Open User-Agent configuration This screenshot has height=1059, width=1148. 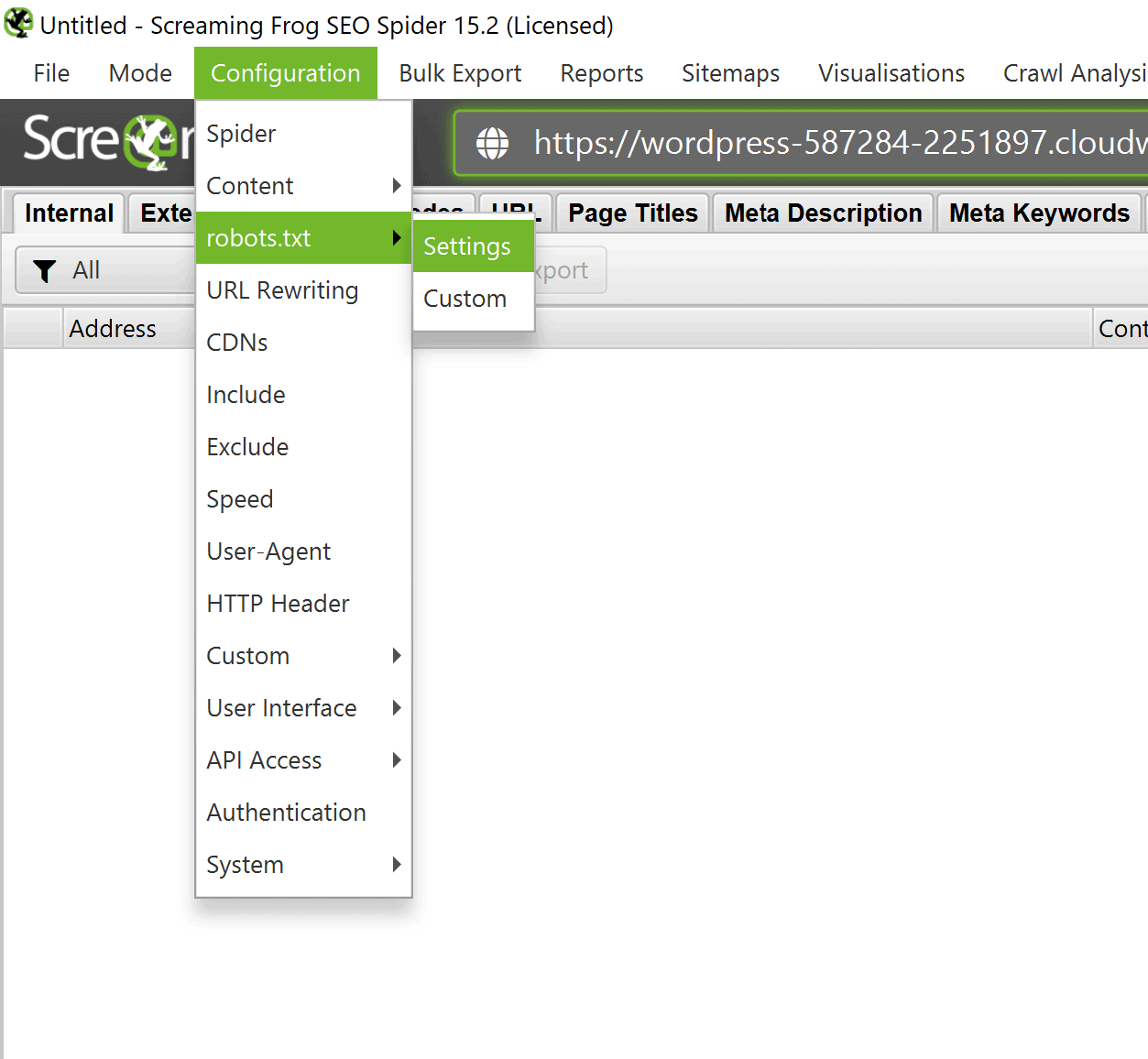303,551
